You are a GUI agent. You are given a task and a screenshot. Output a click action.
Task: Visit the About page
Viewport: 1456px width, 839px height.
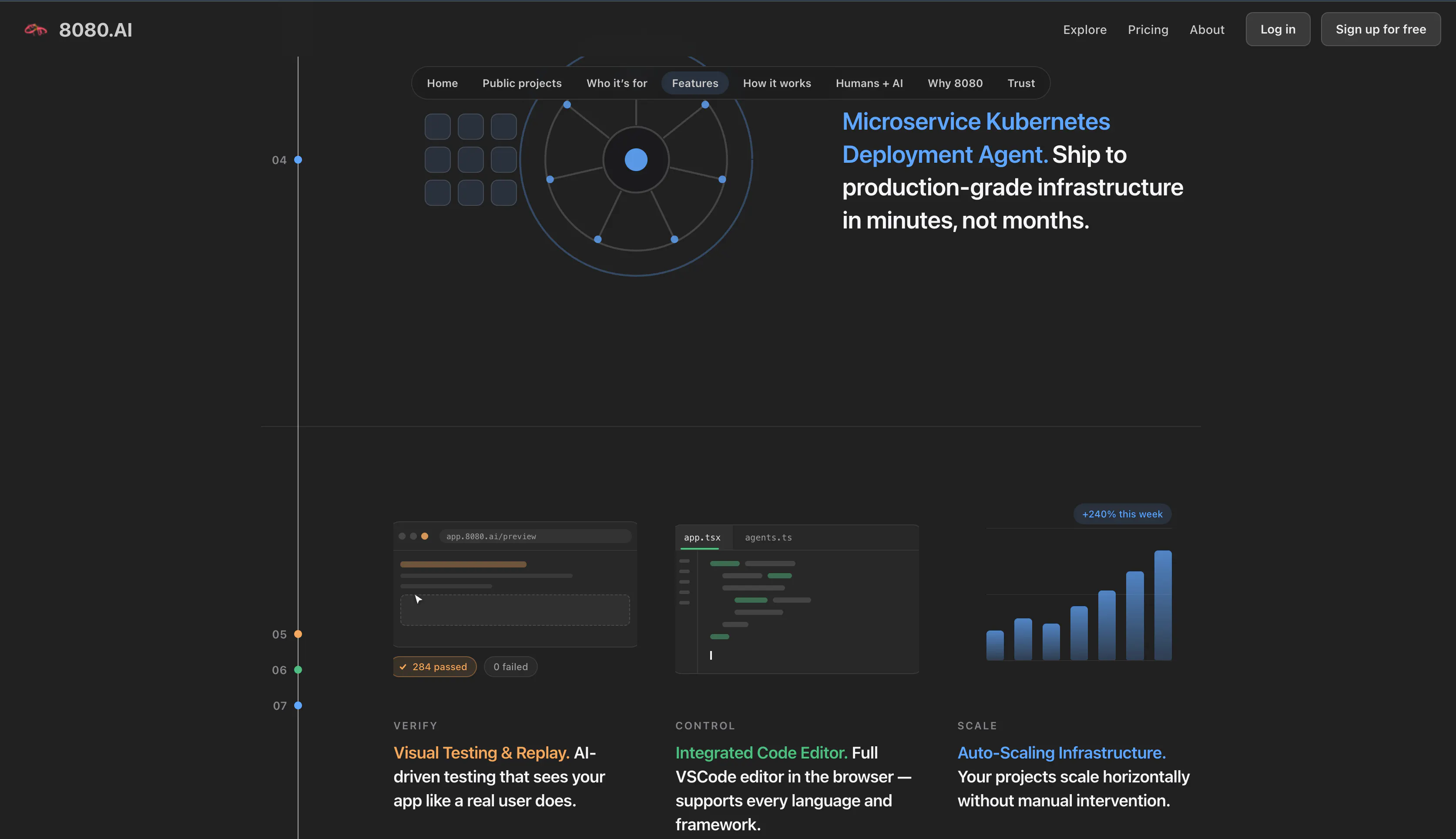click(x=1207, y=30)
